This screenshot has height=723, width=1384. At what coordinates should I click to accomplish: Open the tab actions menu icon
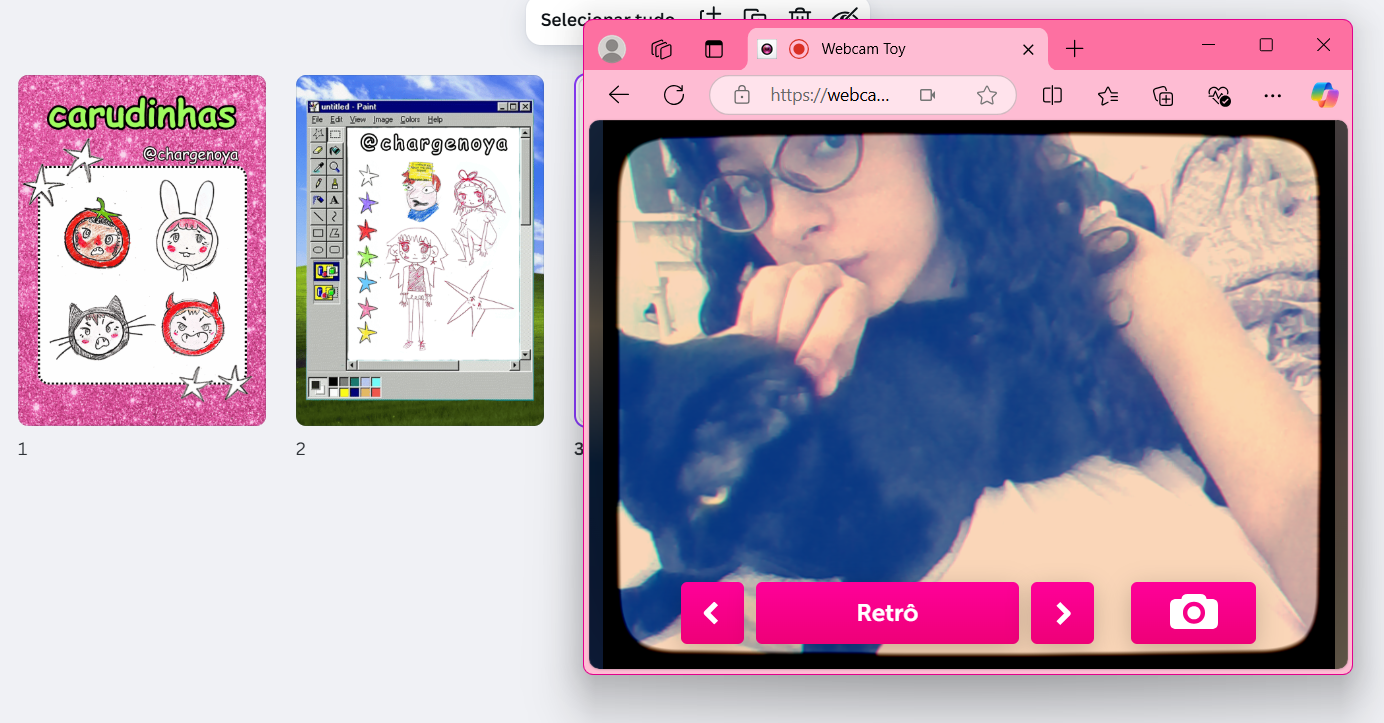click(x=713, y=49)
